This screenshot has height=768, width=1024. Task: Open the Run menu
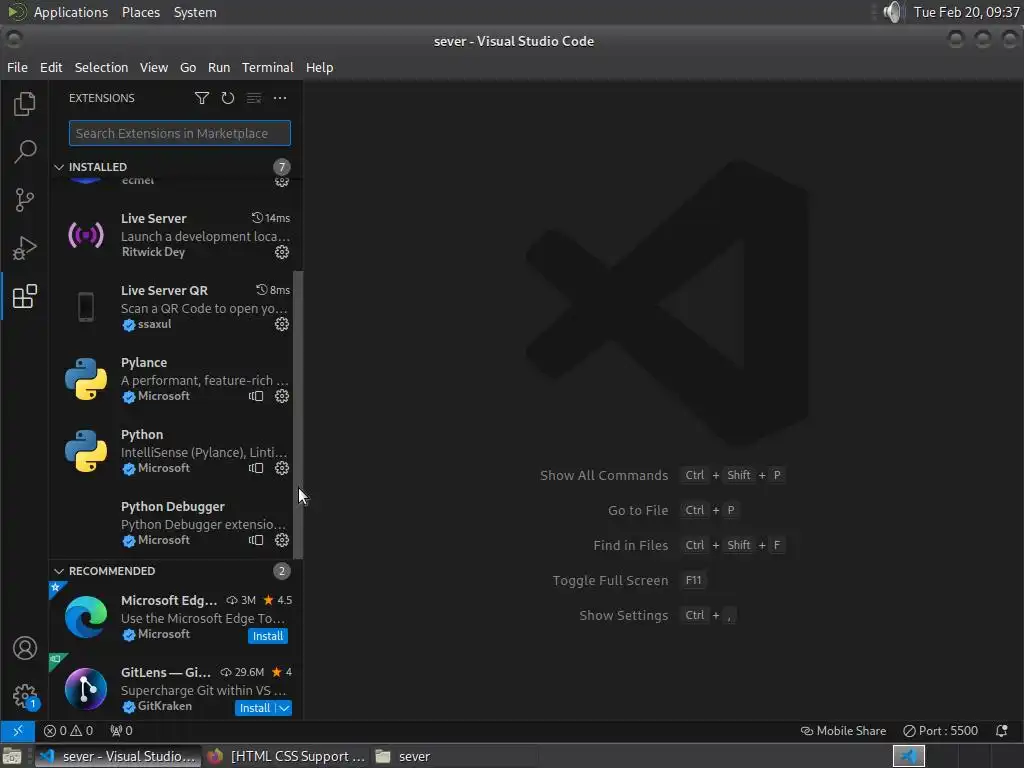coord(219,67)
